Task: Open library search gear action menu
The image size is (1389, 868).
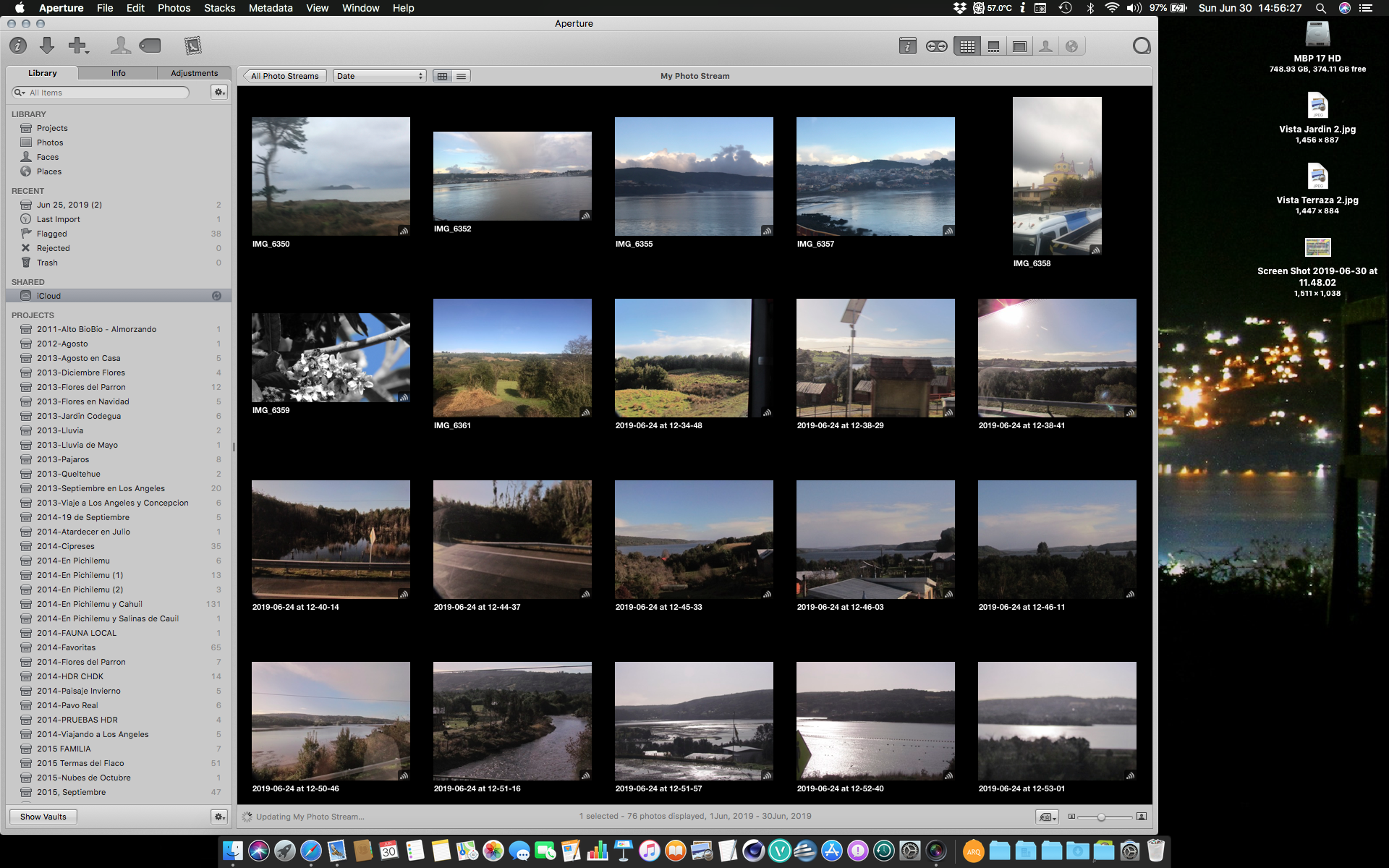Action: point(219,93)
